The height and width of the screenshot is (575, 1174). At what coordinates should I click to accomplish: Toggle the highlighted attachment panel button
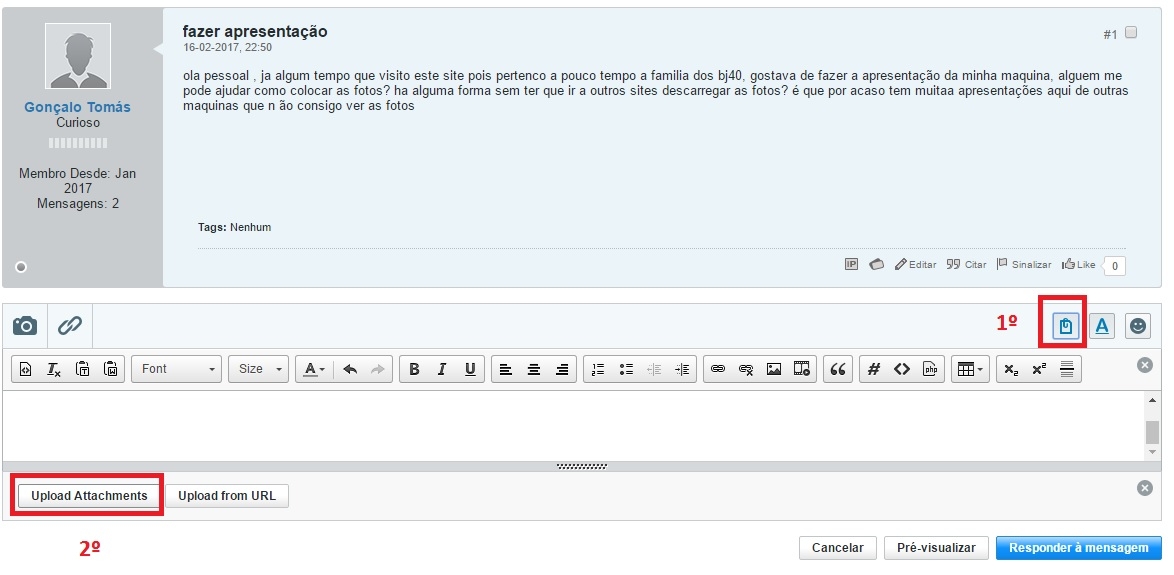tap(1065, 326)
